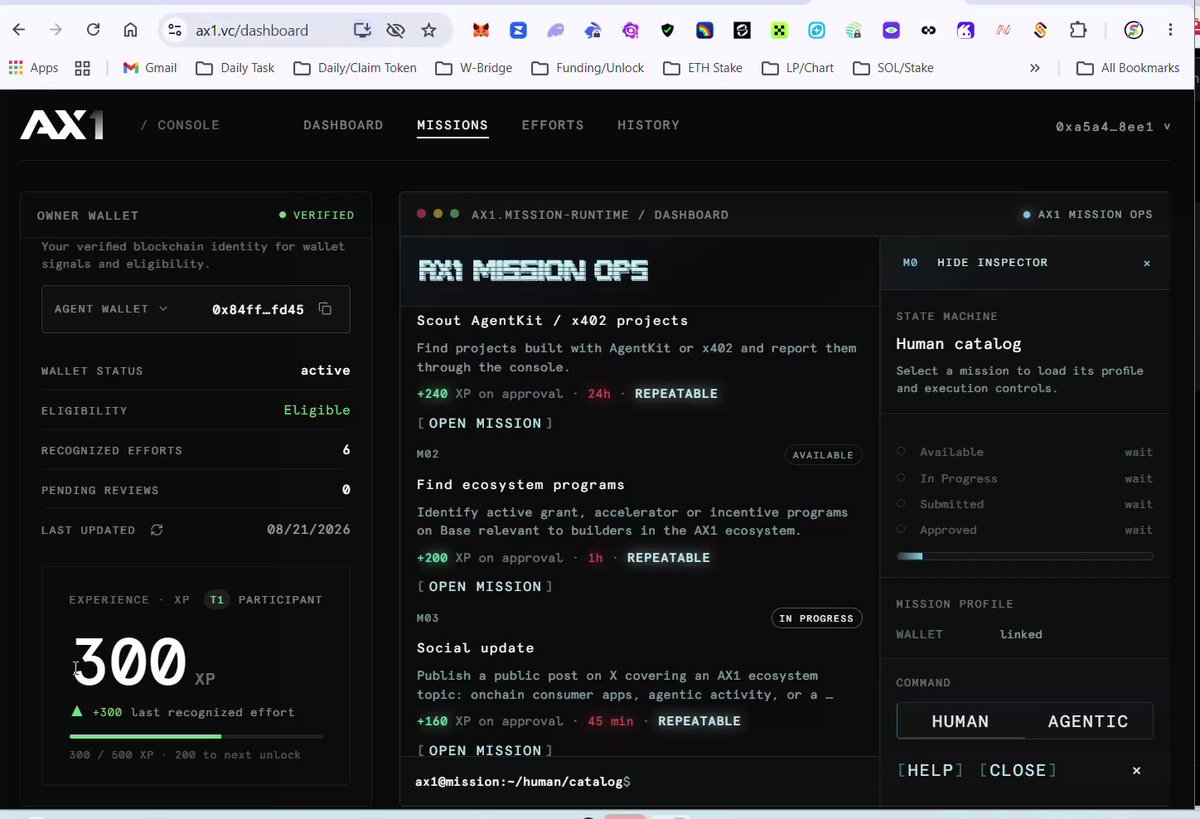Image resolution: width=1200 pixels, height=819 pixels.
Task: Open the Find ecosystem programs mission
Action: (x=485, y=586)
